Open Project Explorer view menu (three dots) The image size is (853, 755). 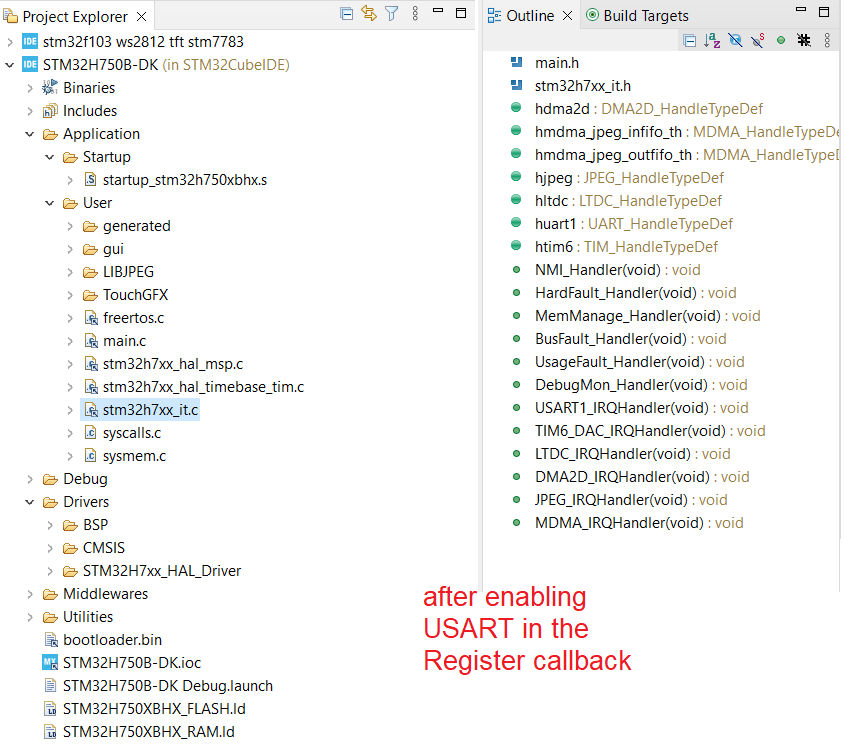point(415,14)
